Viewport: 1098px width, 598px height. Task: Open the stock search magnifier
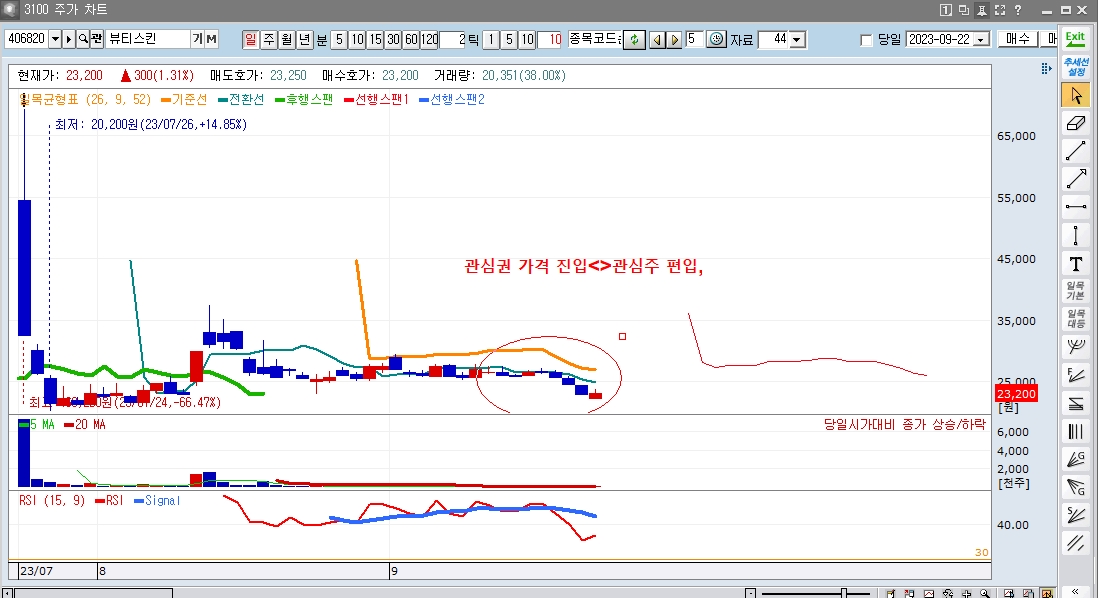[83, 40]
